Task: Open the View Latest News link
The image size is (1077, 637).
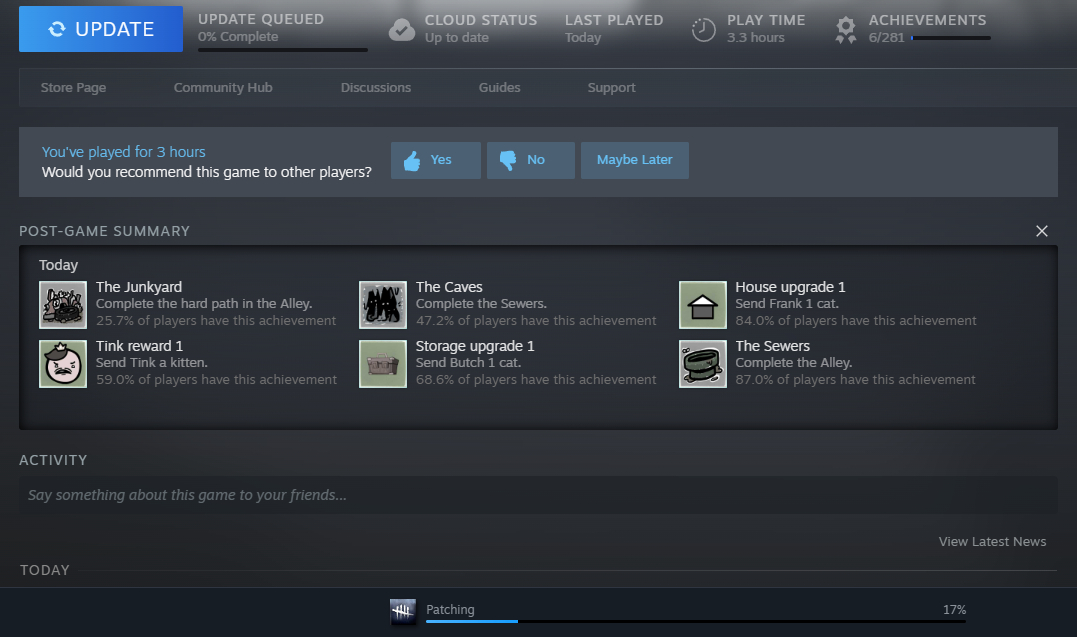Action: tap(992, 542)
